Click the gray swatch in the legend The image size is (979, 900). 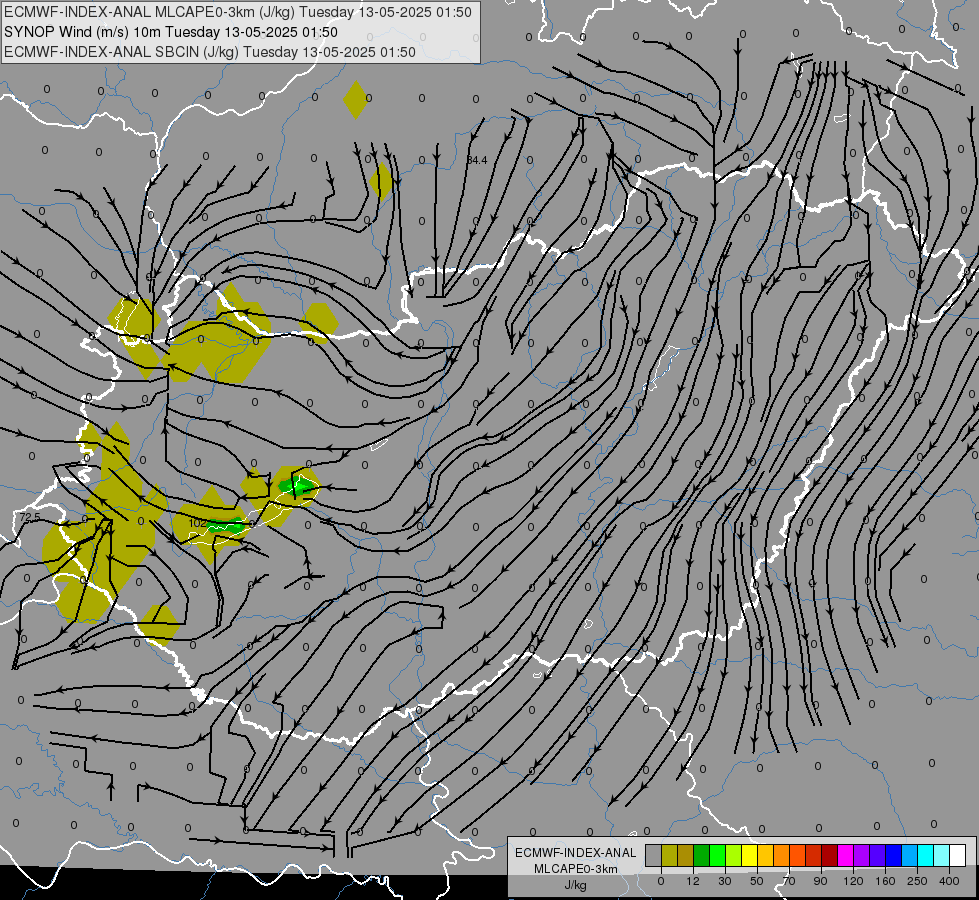tap(653, 855)
